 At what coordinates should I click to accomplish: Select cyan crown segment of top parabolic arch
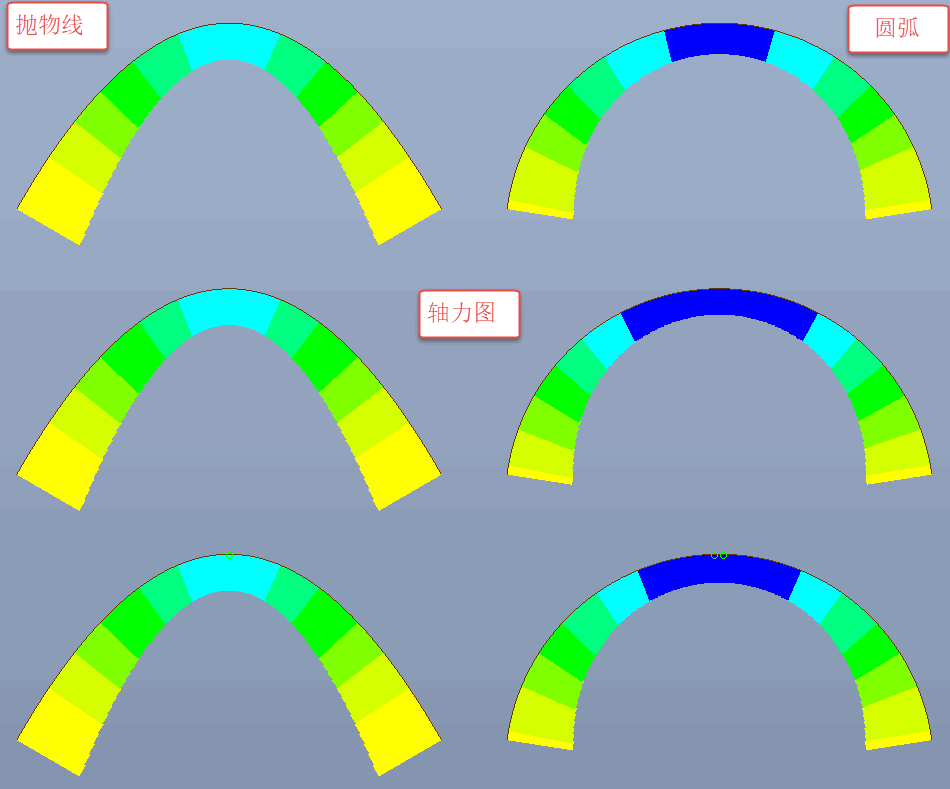(x=229, y=44)
